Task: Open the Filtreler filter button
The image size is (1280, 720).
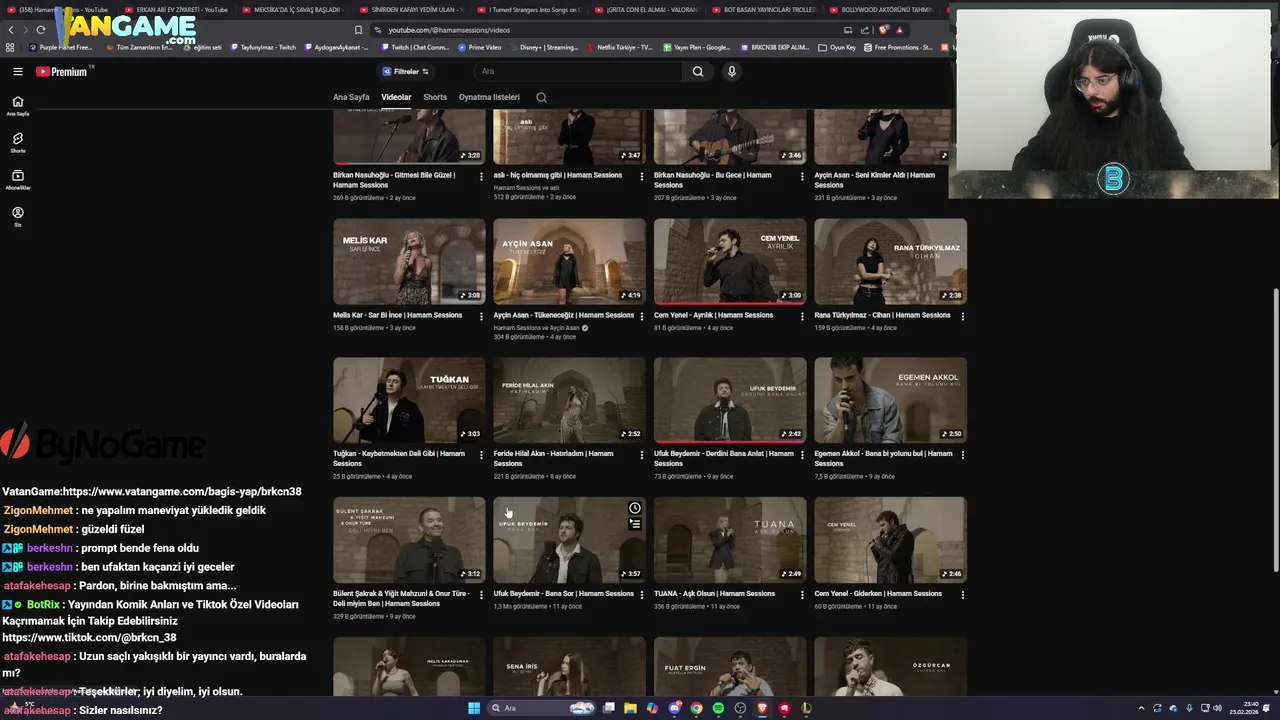Action: 405,71
